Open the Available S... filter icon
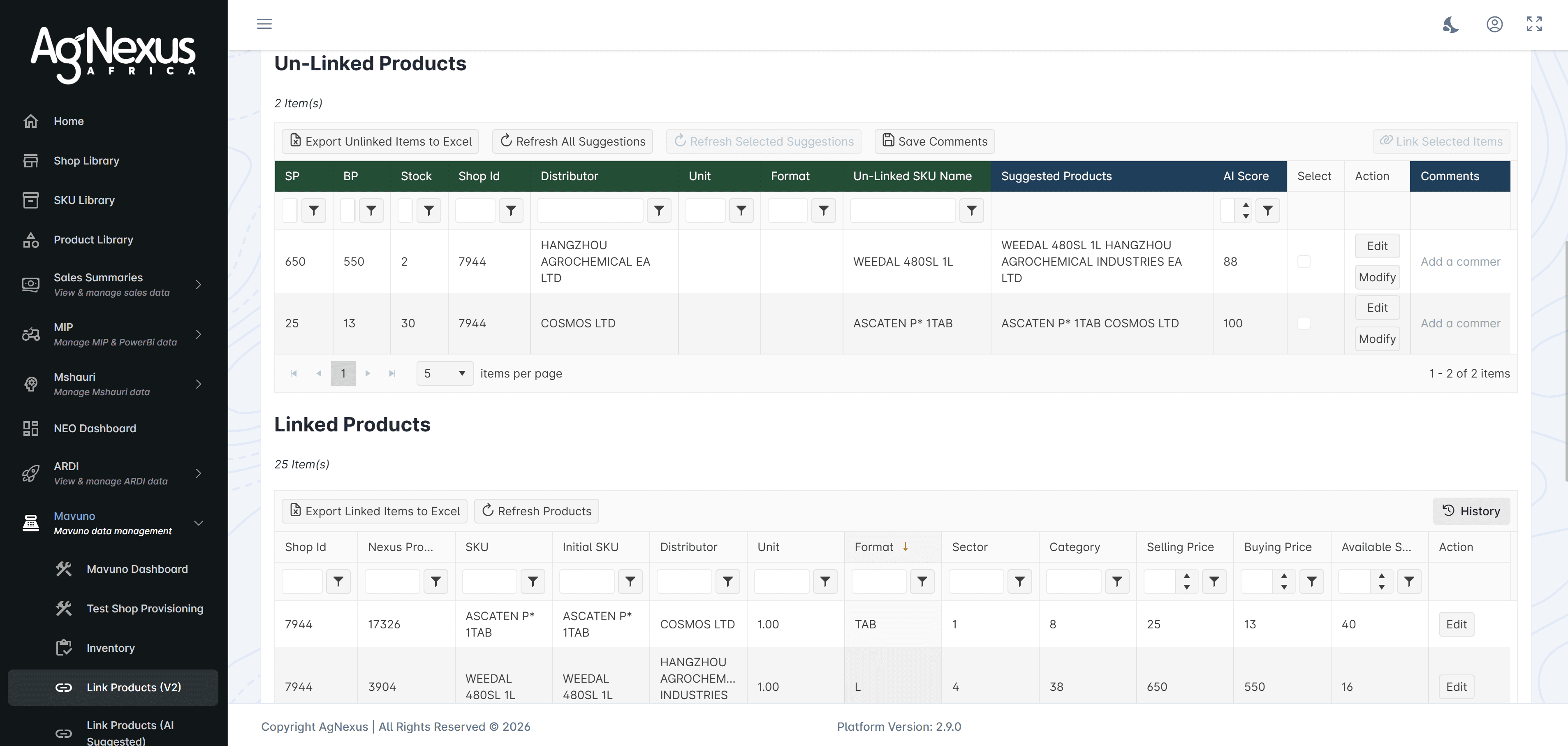This screenshot has width=1568, height=746. click(x=1409, y=582)
